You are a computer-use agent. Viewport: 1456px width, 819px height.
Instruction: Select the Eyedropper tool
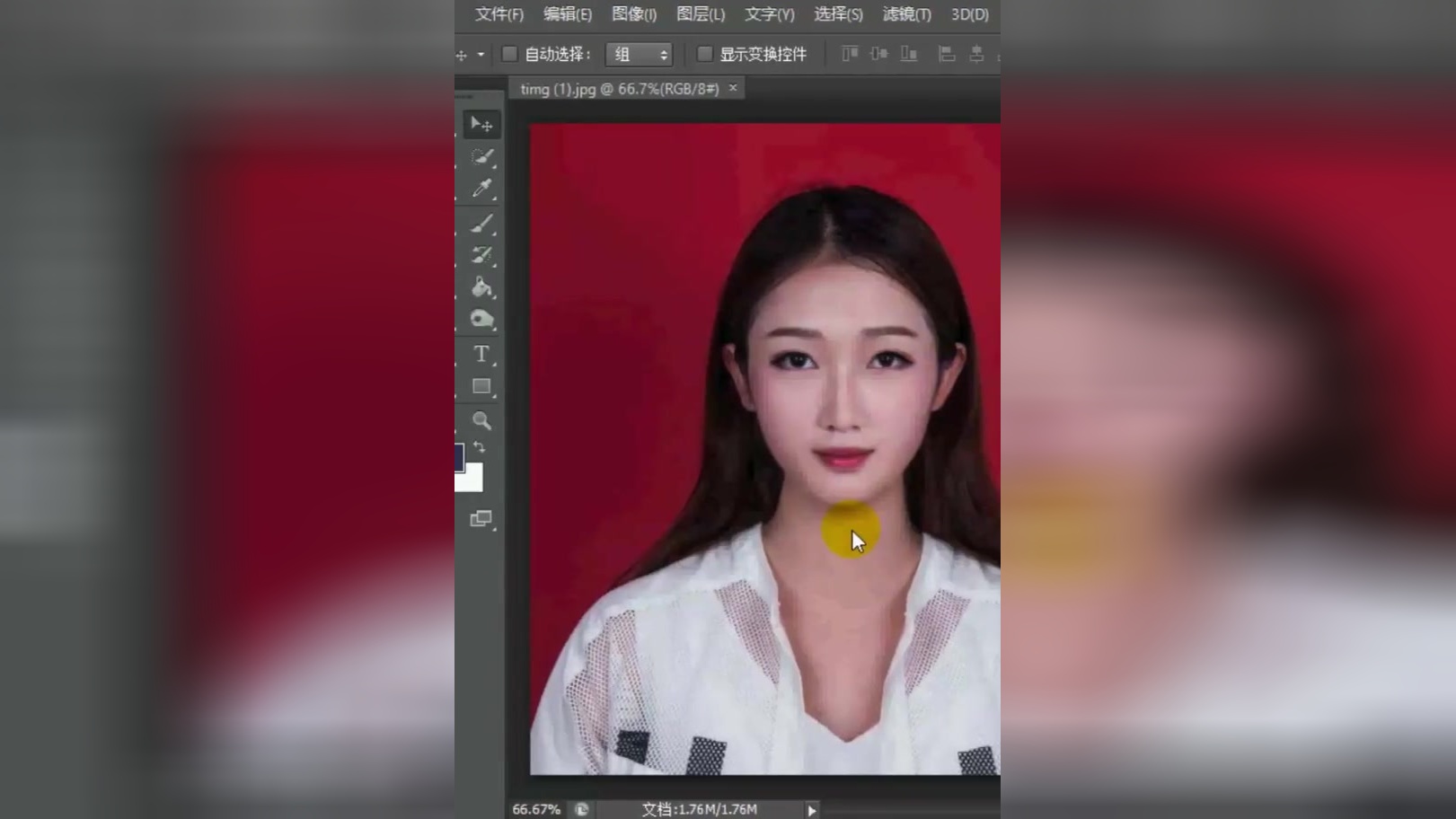pyautogui.click(x=481, y=188)
